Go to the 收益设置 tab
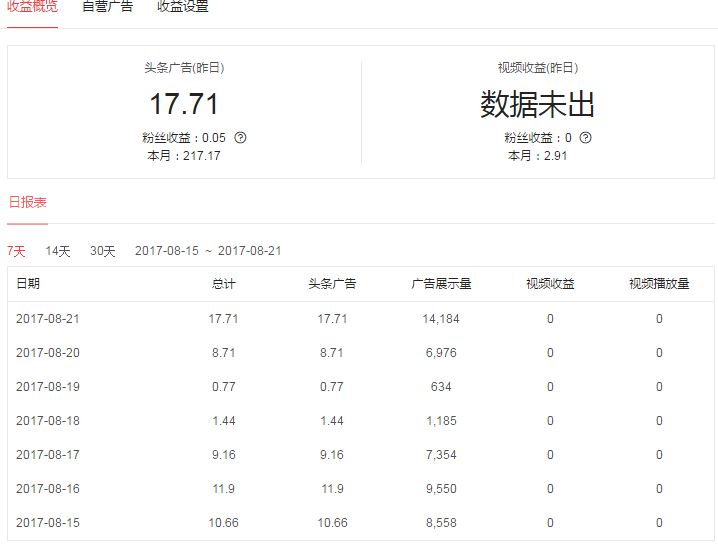This screenshot has width=718, height=546. (x=183, y=7)
